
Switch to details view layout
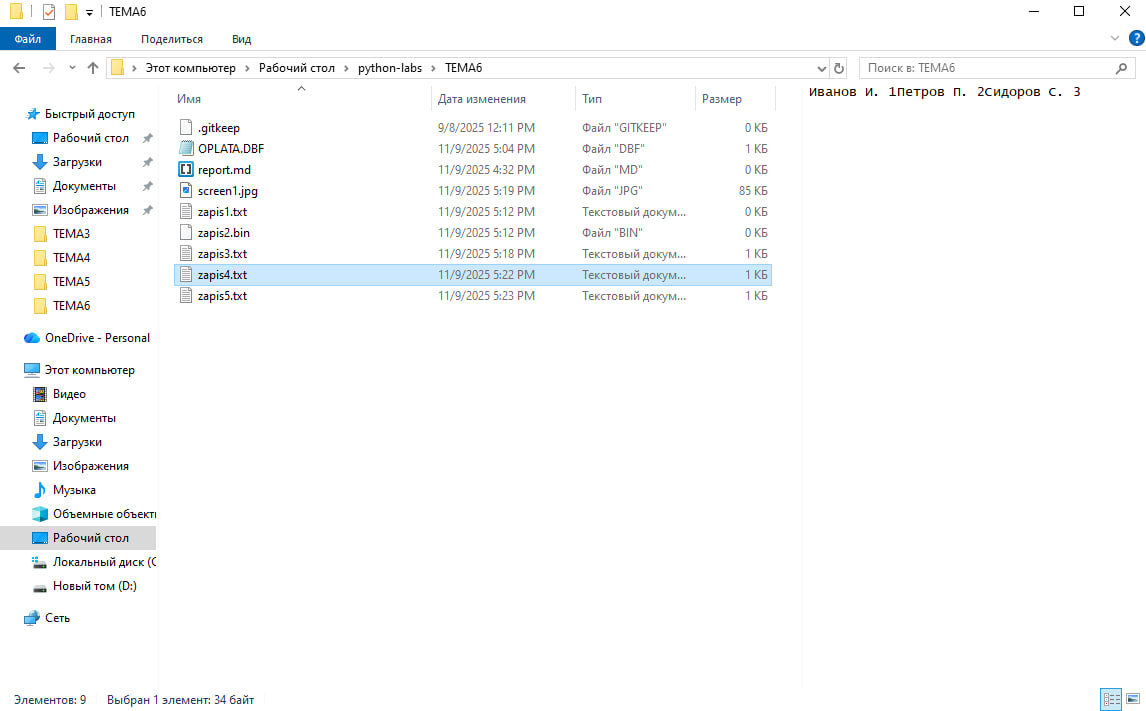pos(1110,699)
